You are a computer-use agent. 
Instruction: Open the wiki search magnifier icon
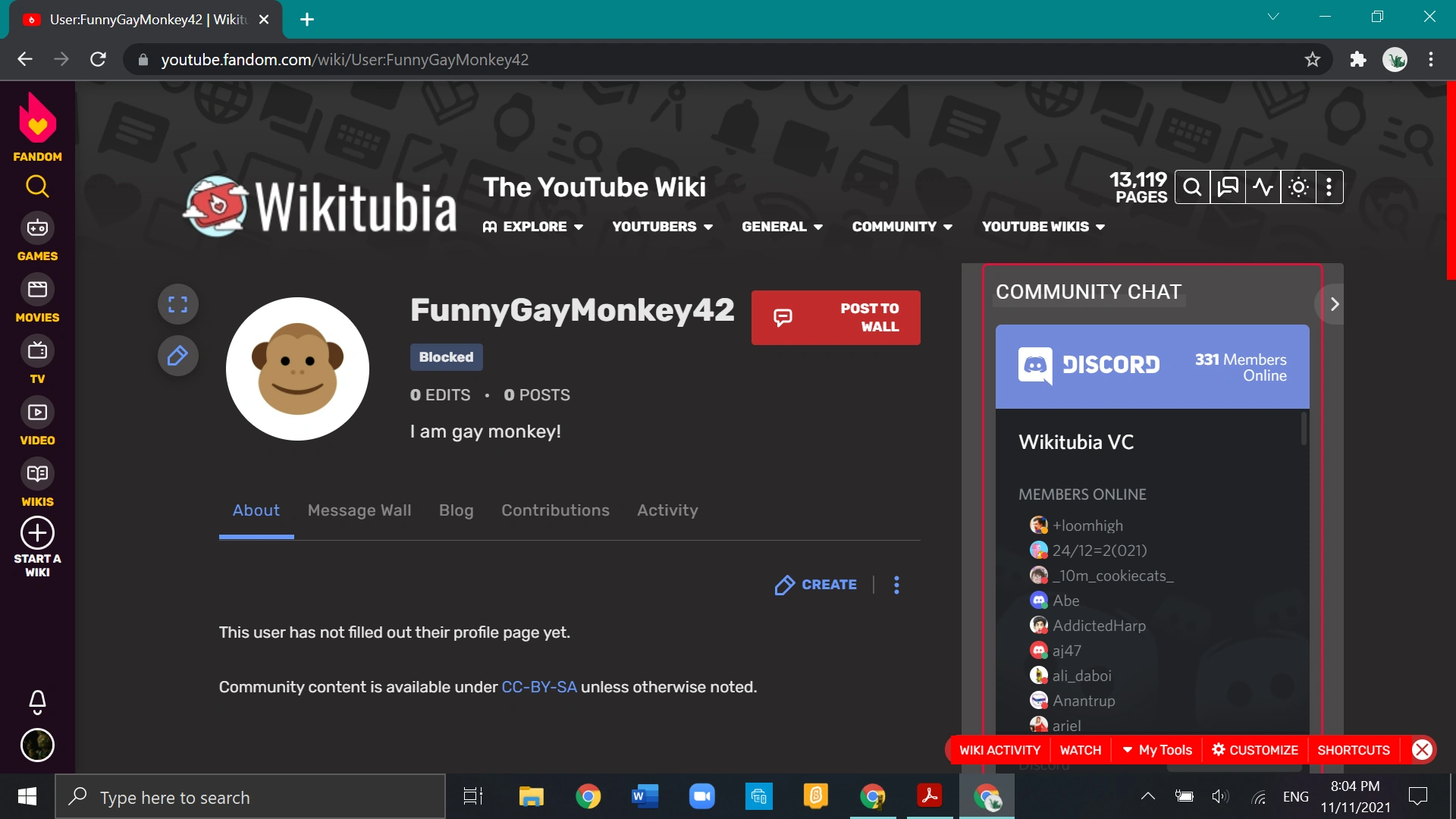1192,187
